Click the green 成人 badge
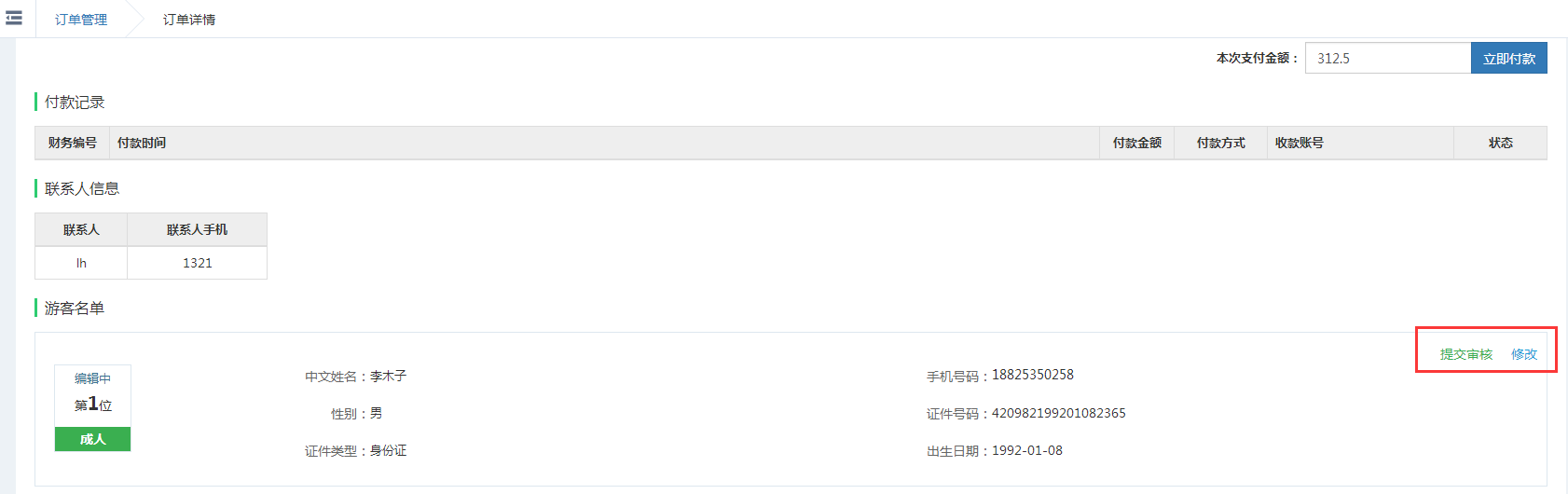1568x494 pixels. [x=92, y=439]
